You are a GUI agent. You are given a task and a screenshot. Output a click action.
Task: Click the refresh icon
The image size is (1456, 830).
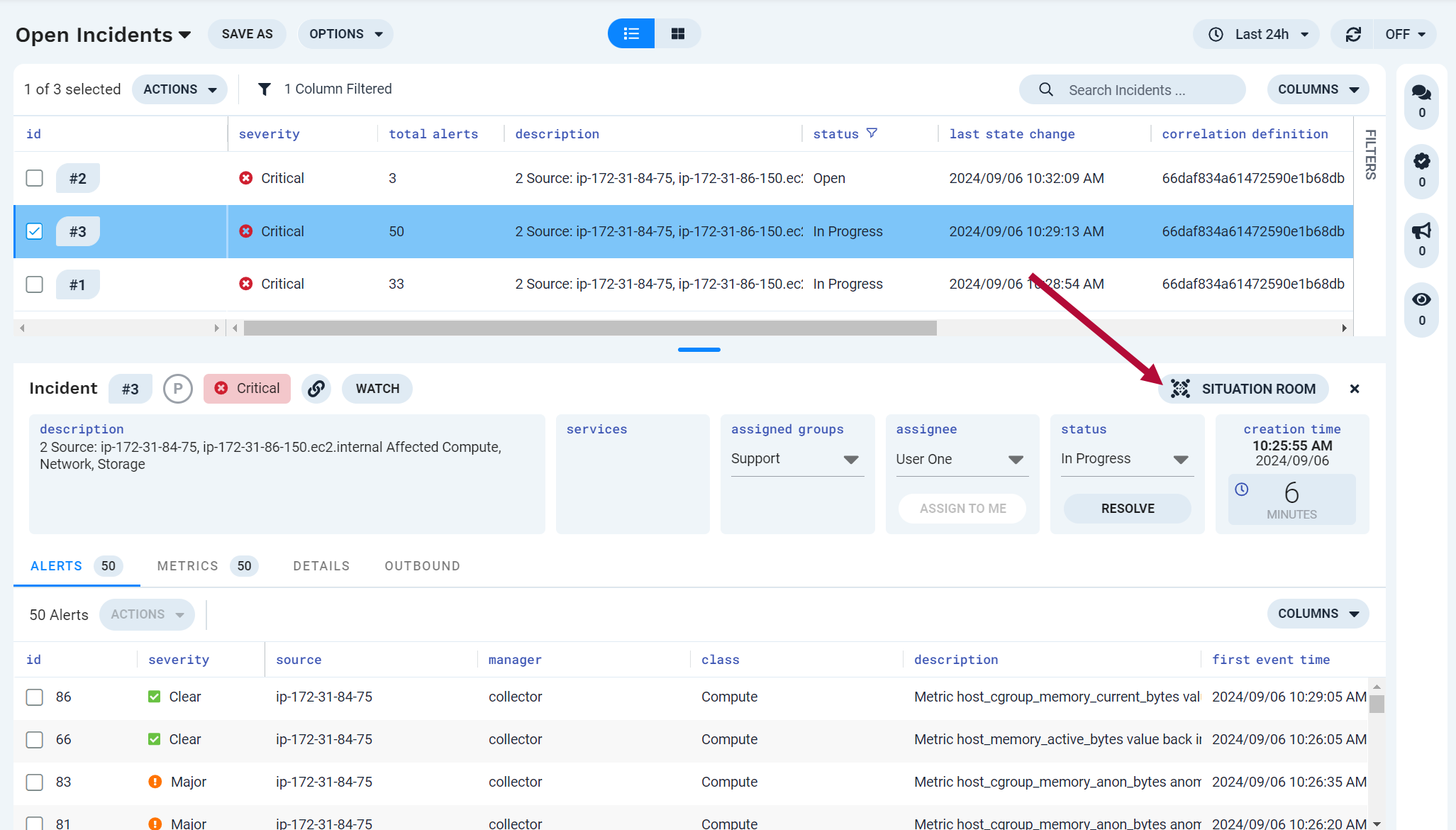coord(1353,34)
